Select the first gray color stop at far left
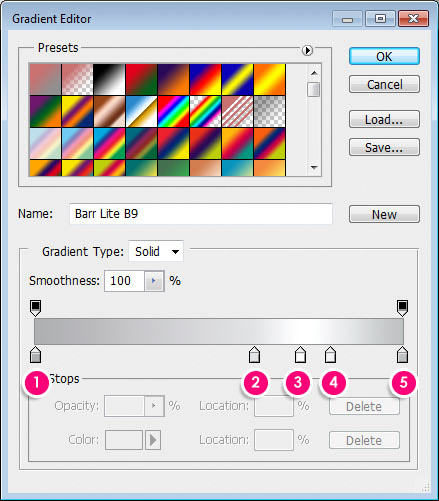Image resolution: width=439 pixels, height=501 pixels. [x=35, y=354]
